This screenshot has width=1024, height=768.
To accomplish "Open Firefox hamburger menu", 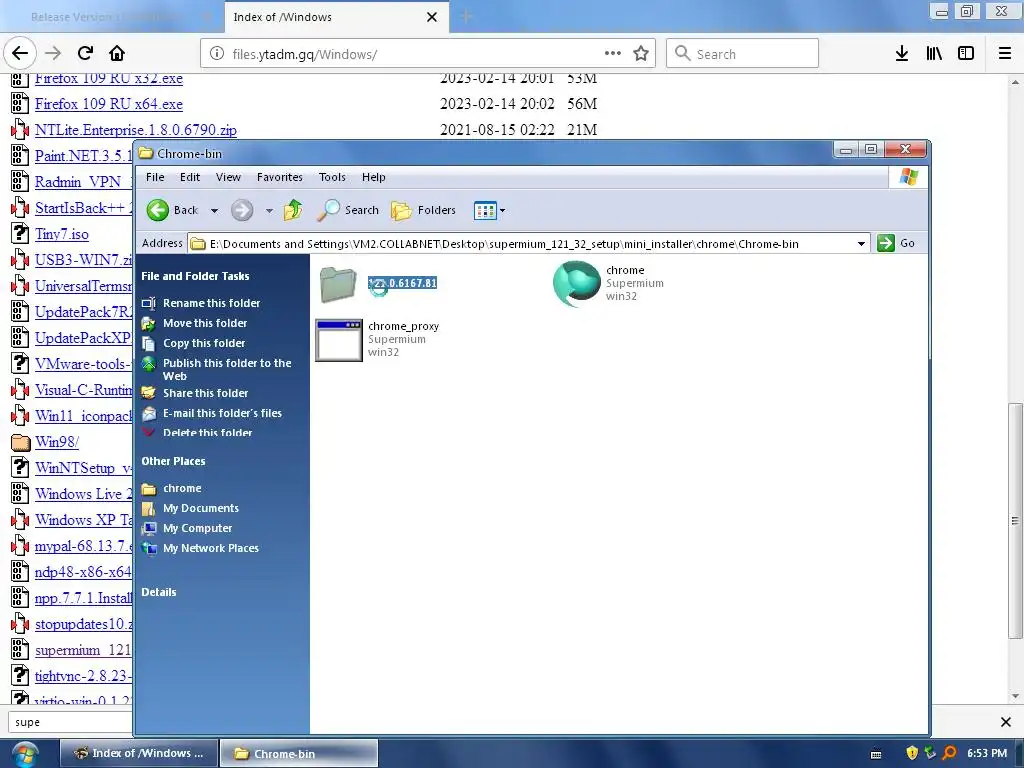I will [1005, 54].
